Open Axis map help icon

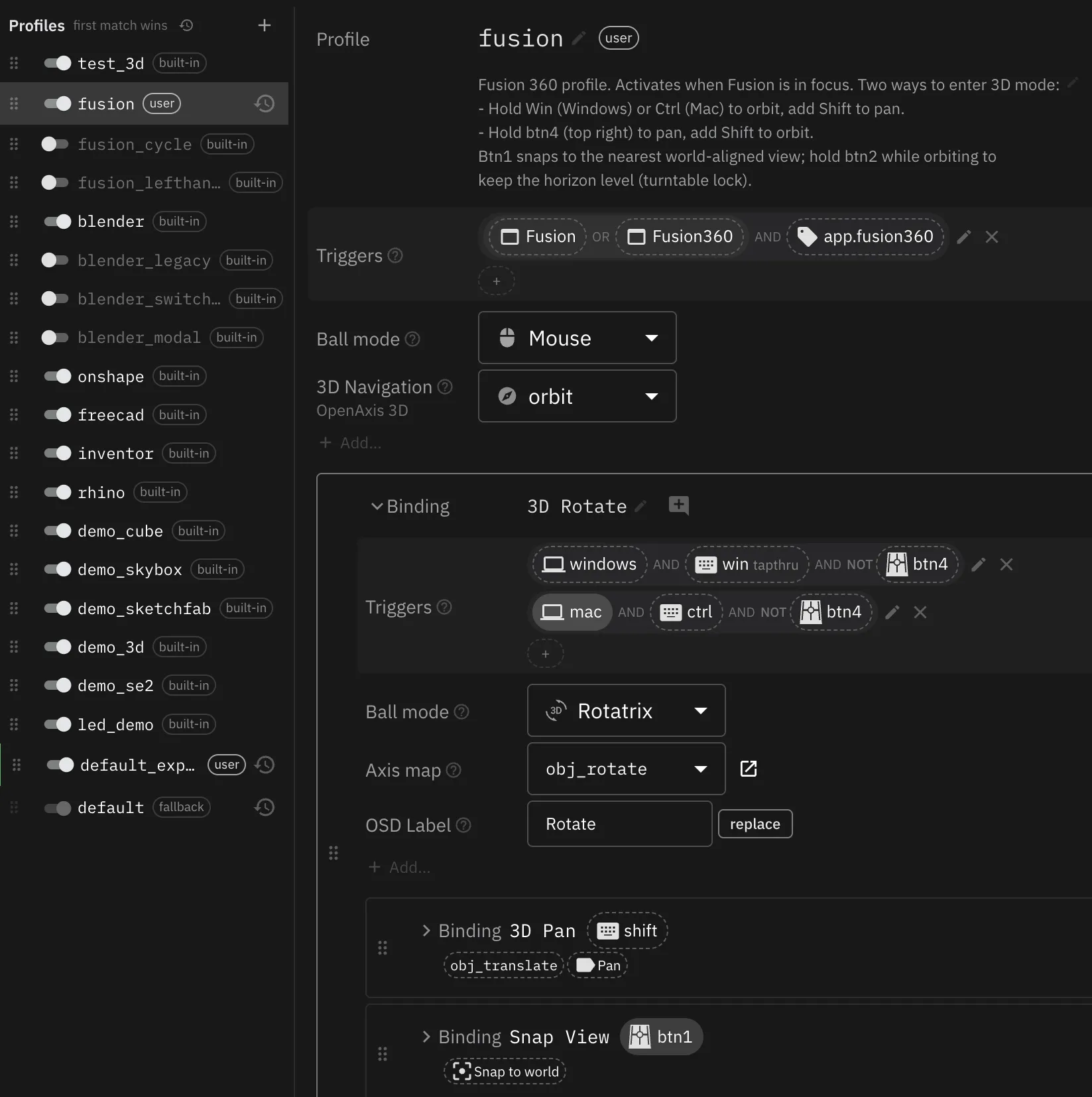(454, 770)
